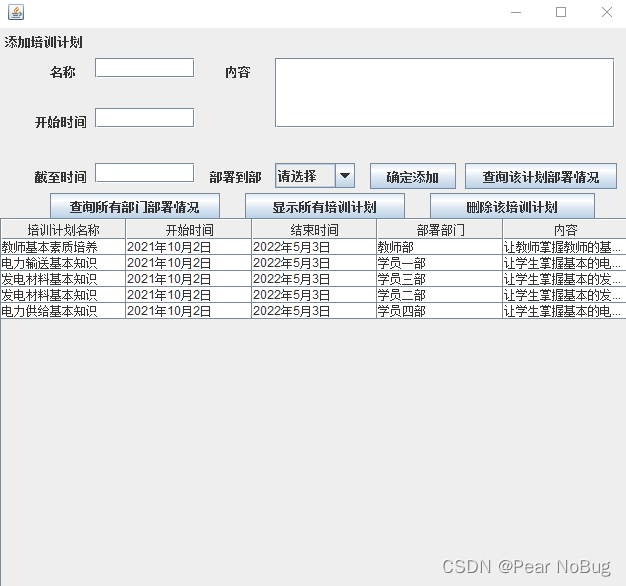The height and width of the screenshot is (586, 626).
Task: Click the 学员二部 department cell
Action: coord(439,295)
